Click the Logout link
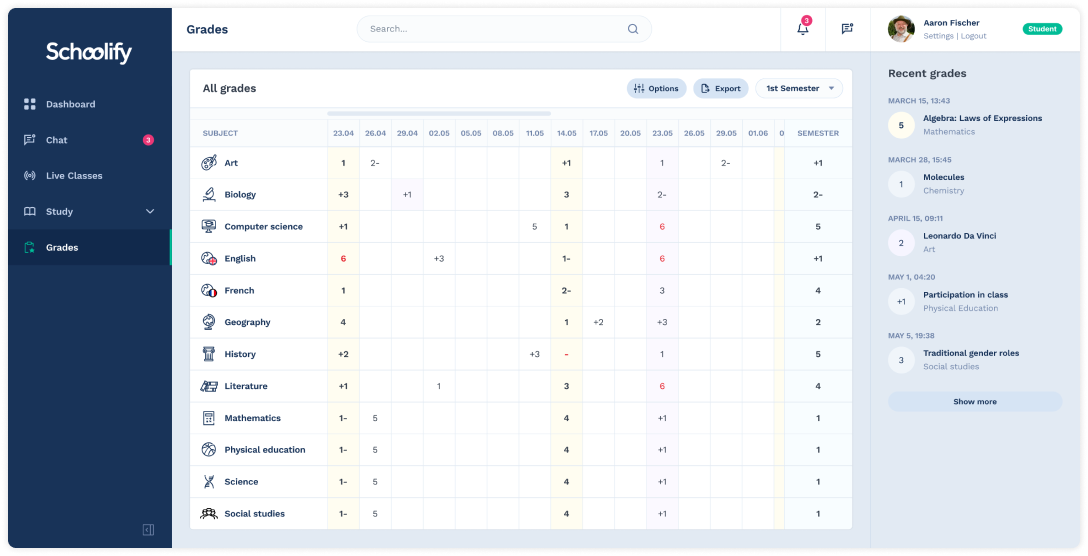This screenshot has width=1088, height=556. coord(974,36)
